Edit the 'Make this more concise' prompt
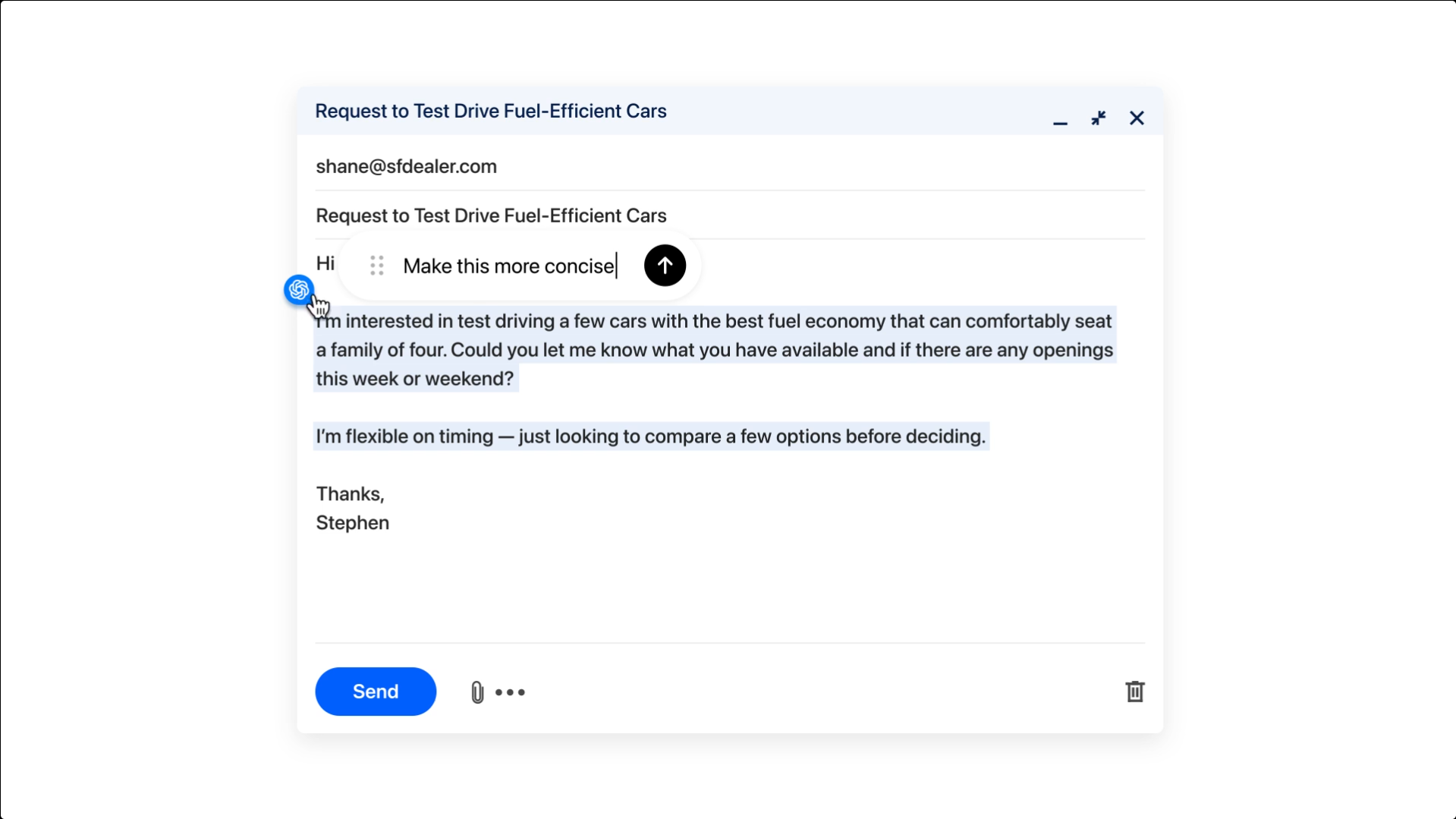Image resolution: width=1456 pixels, height=819 pixels. (509, 266)
